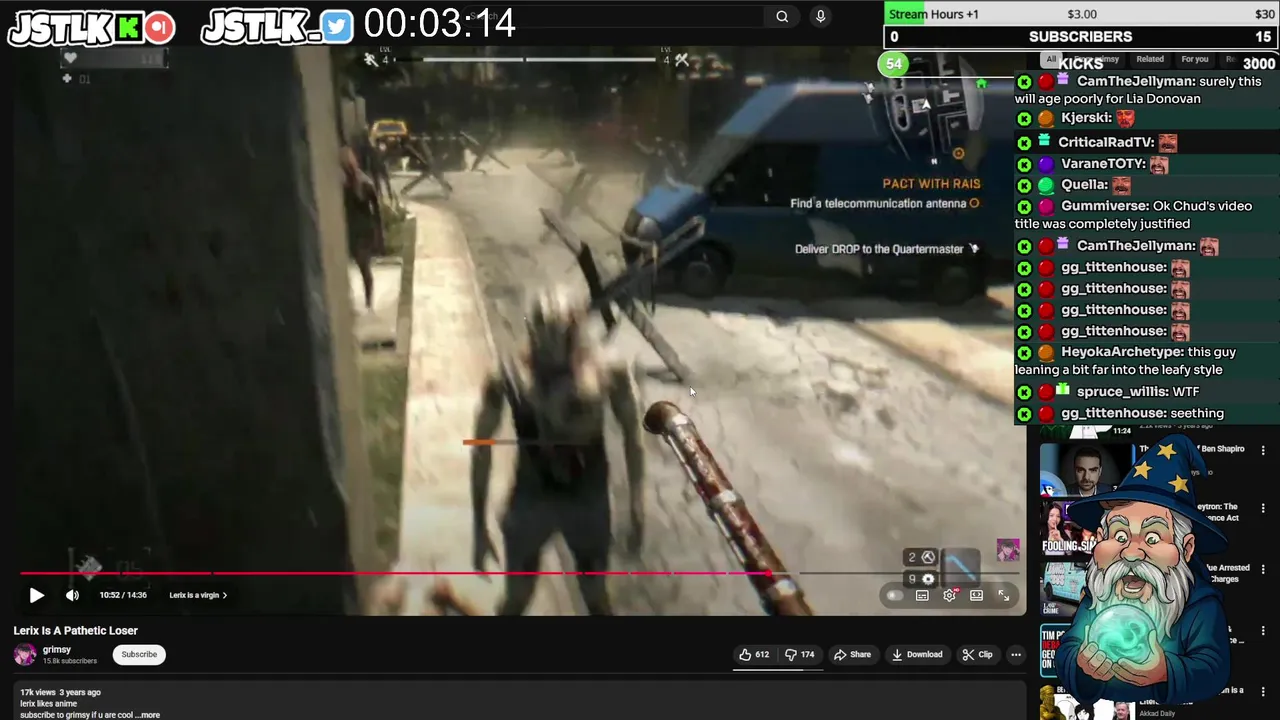The height and width of the screenshot is (720, 1280).
Task: Click the channel watermark in the video corner
Action: 1008,550
